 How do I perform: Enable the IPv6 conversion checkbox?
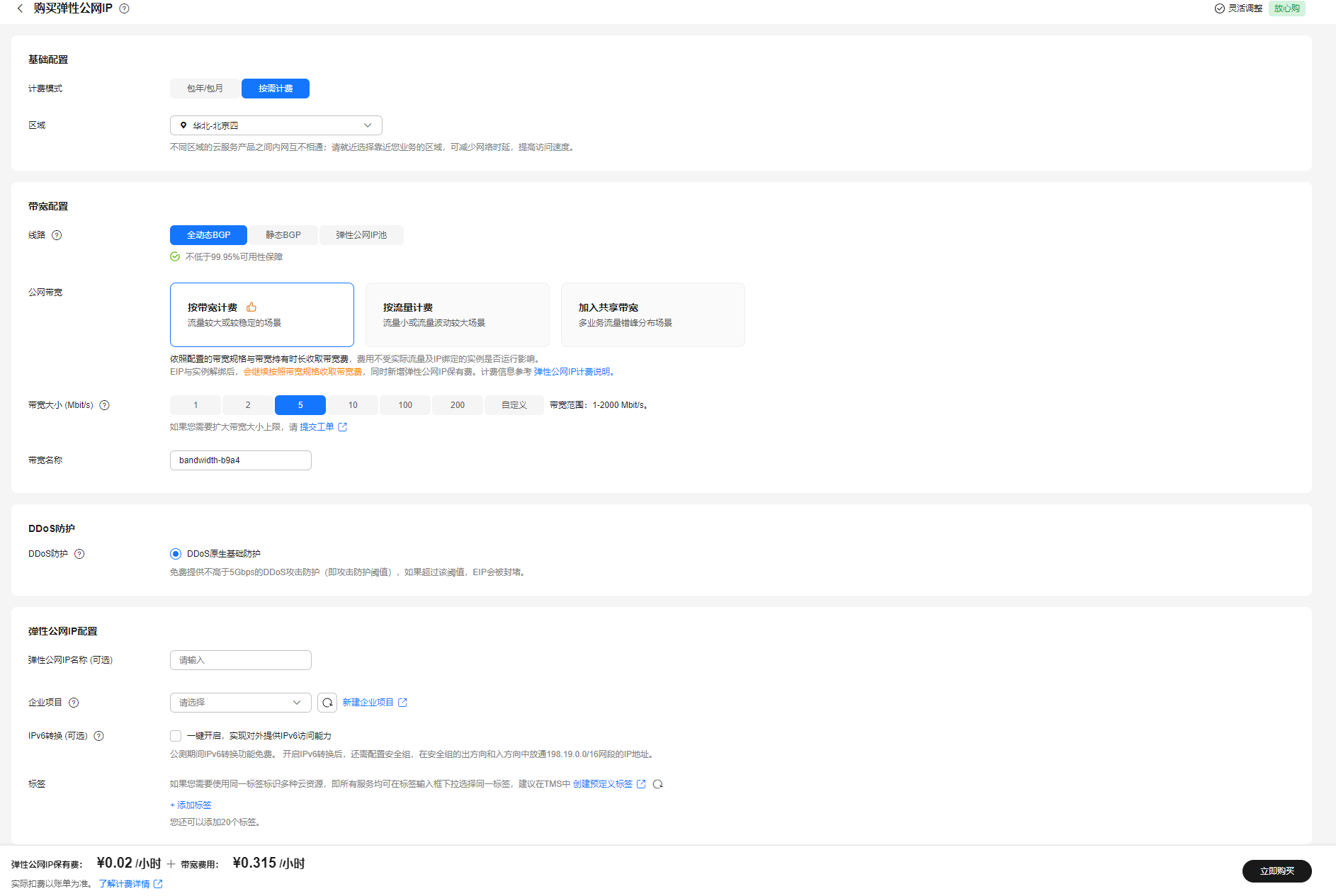pos(176,736)
